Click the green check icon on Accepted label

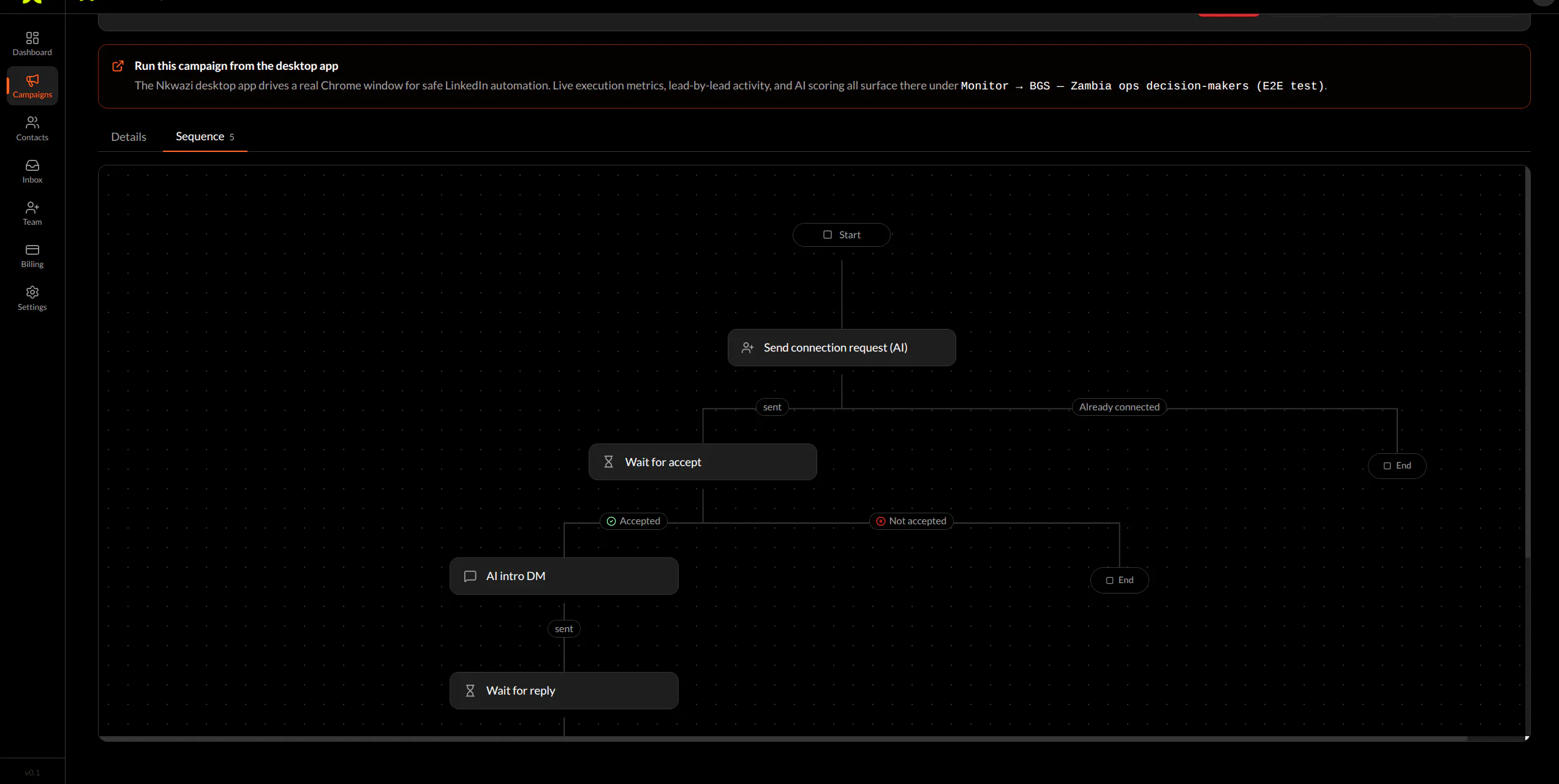point(611,521)
